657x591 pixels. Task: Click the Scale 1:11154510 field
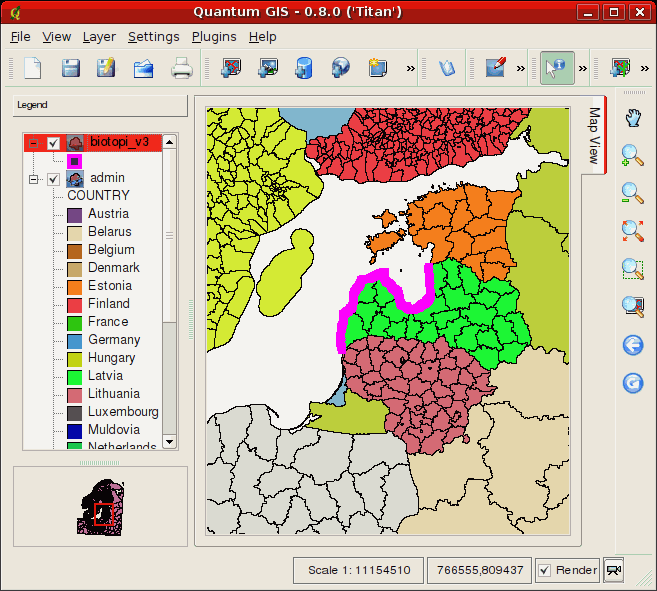point(359,570)
